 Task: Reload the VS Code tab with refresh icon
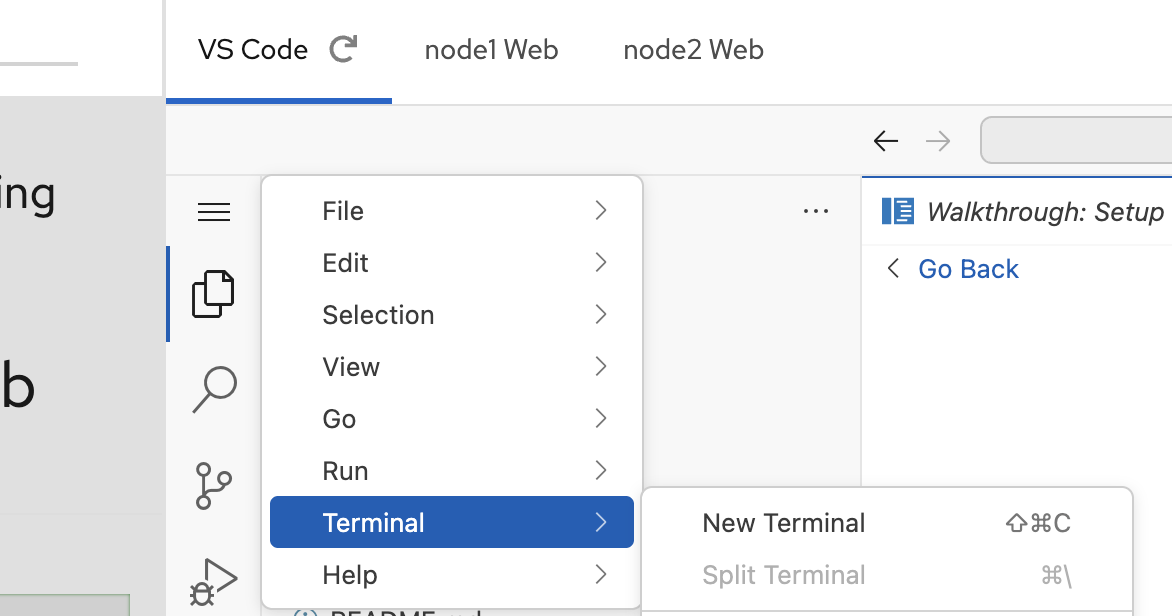(x=343, y=49)
